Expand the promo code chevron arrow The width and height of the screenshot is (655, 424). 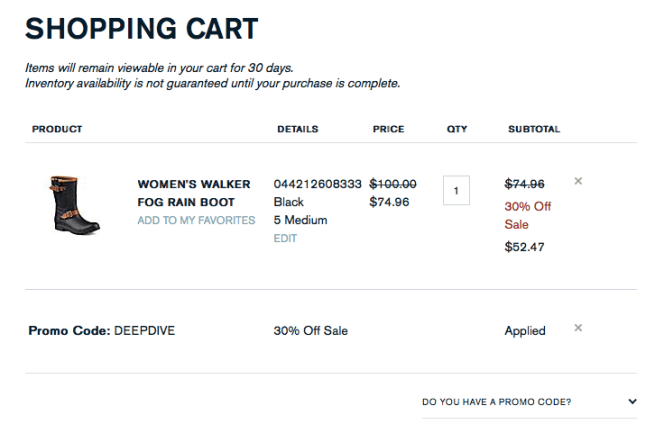[632, 401]
